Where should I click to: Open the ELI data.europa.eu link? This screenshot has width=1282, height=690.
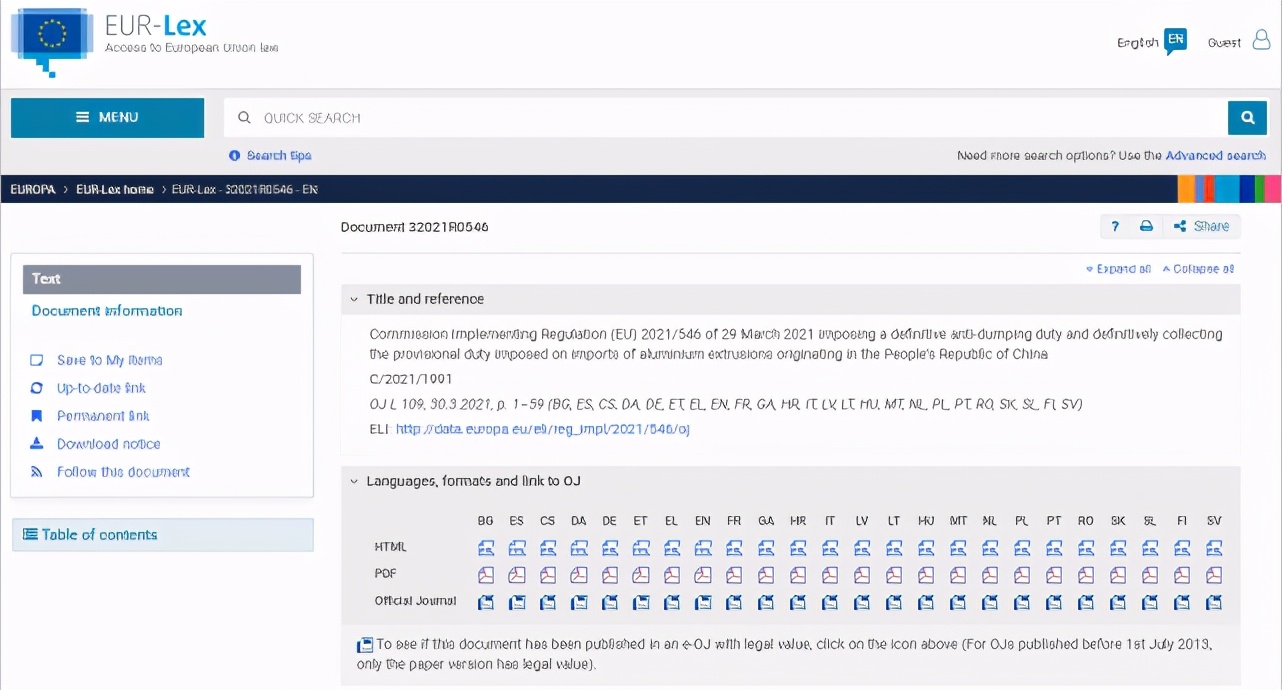tap(543, 429)
